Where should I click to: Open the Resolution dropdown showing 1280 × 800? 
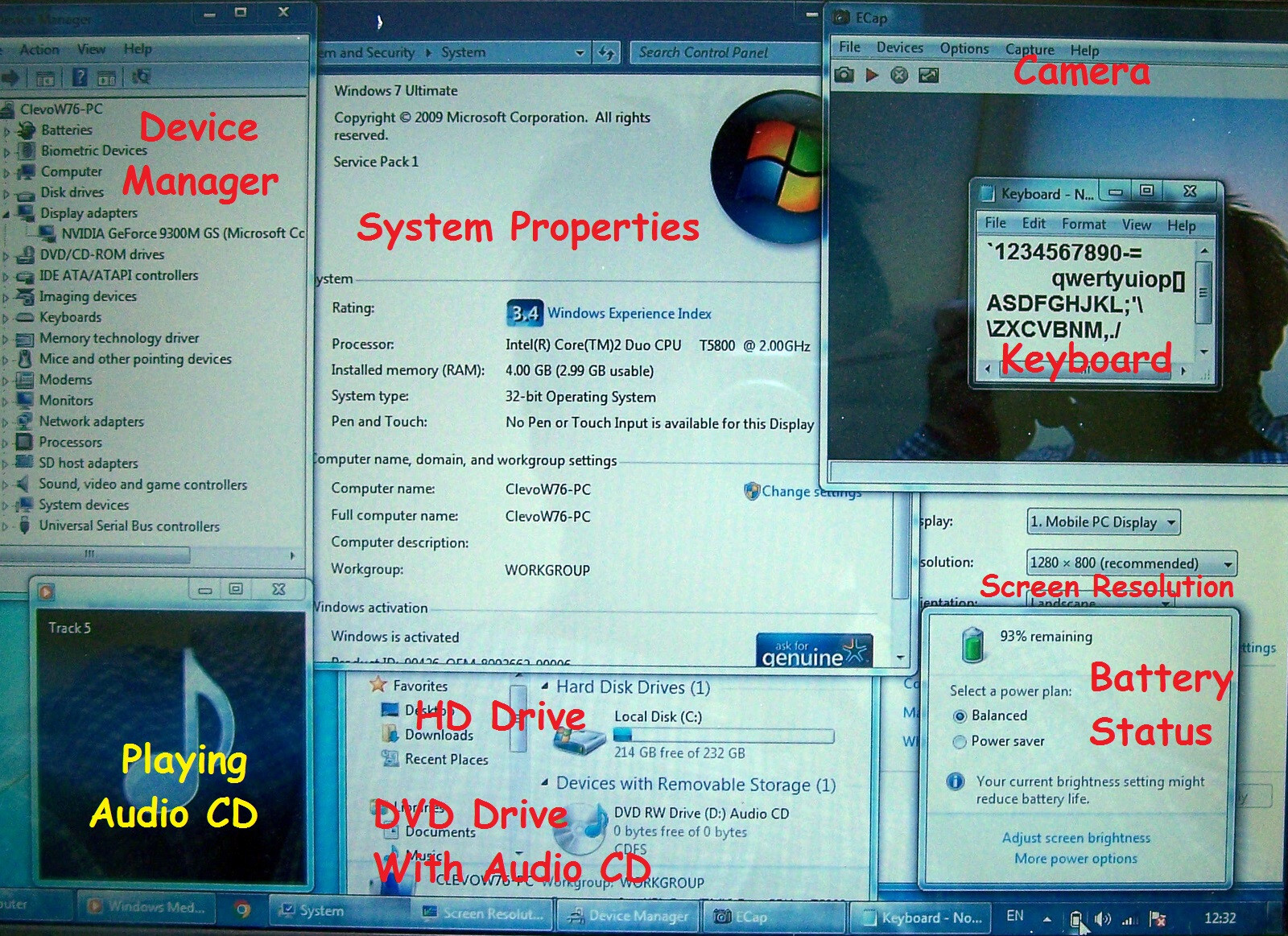click(1131, 563)
